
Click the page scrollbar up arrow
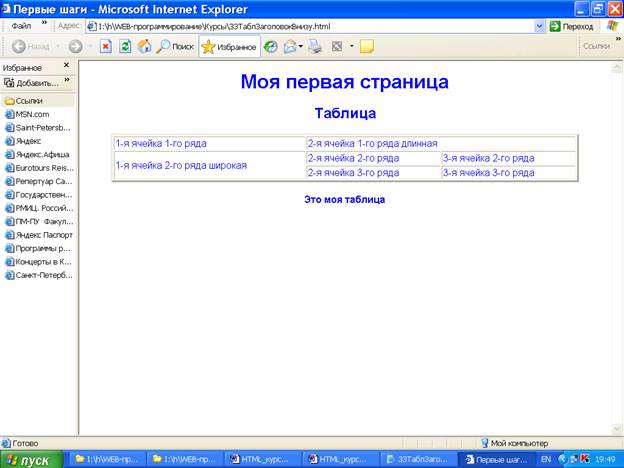[x=616, y=68]
